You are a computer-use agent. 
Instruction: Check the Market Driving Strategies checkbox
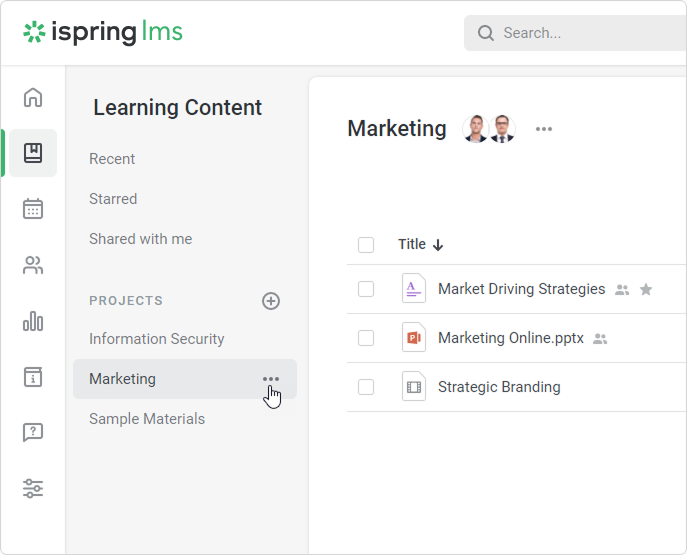click(366, 289)
